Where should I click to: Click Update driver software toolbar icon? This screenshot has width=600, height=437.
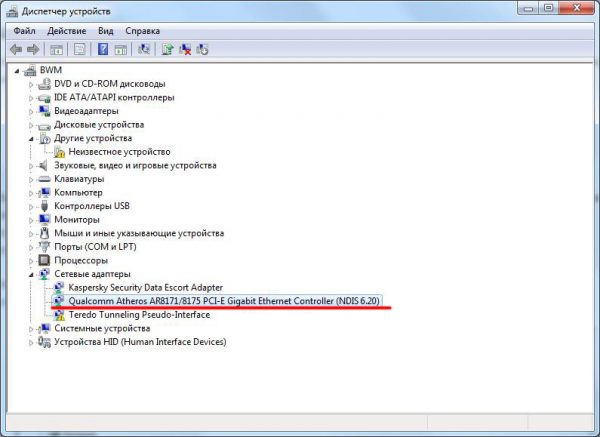[x=167, y=49]
